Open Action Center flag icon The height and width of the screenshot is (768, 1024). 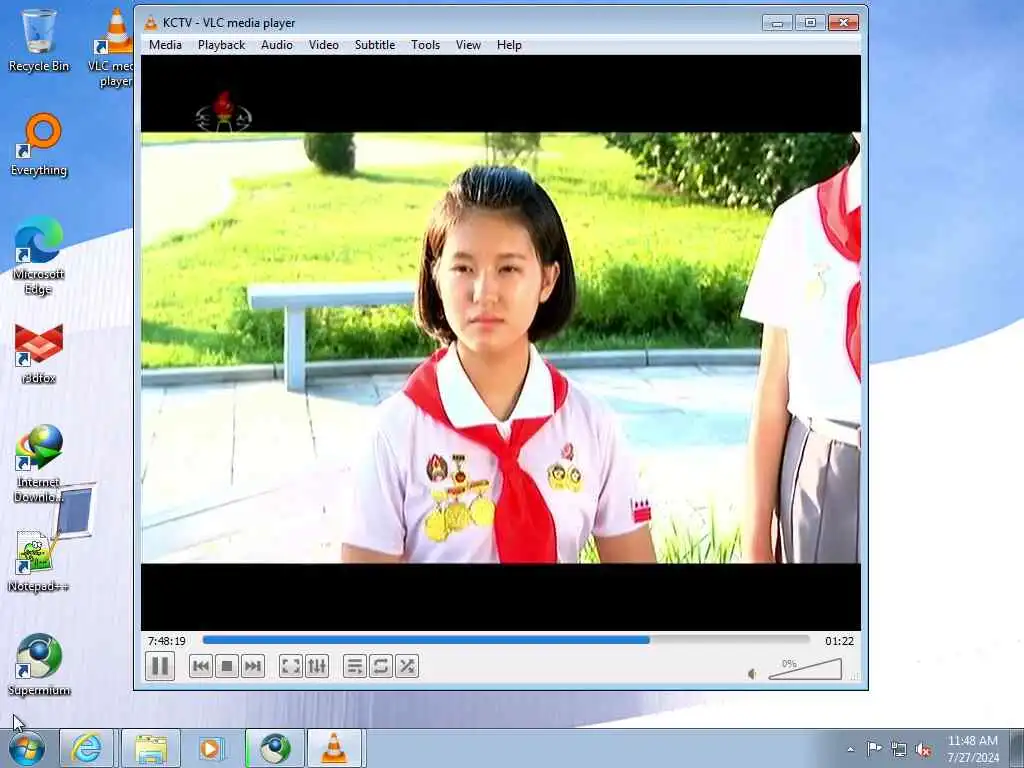click(874, 748)
